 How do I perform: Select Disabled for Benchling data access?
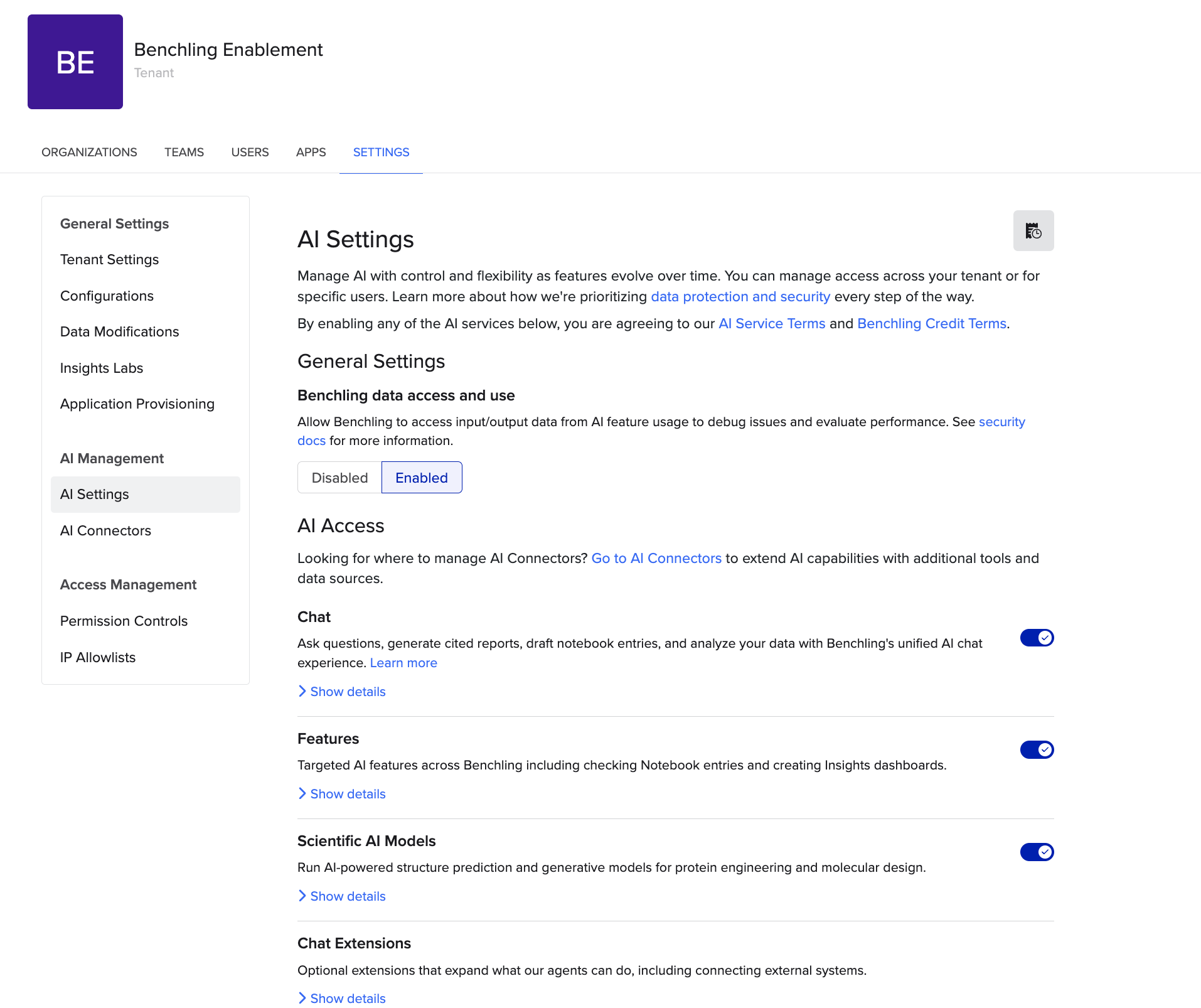(339, 478)
